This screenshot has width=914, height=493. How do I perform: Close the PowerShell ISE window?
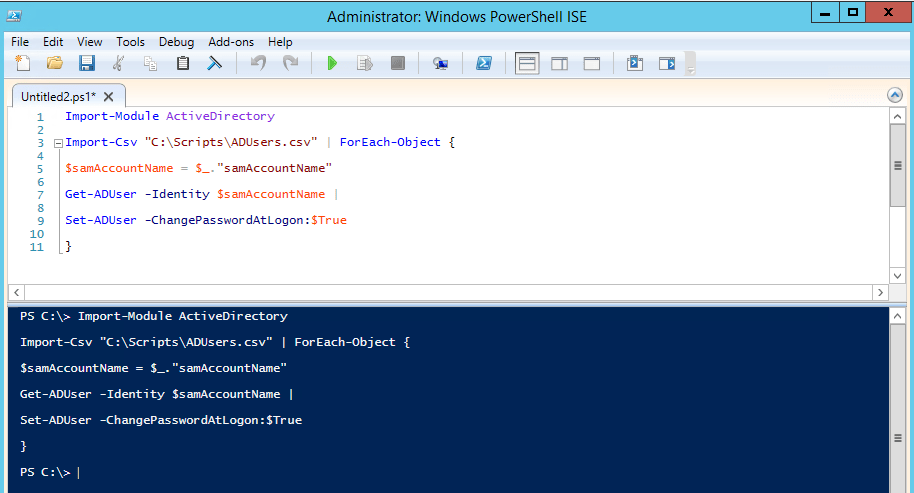point(888,13)
